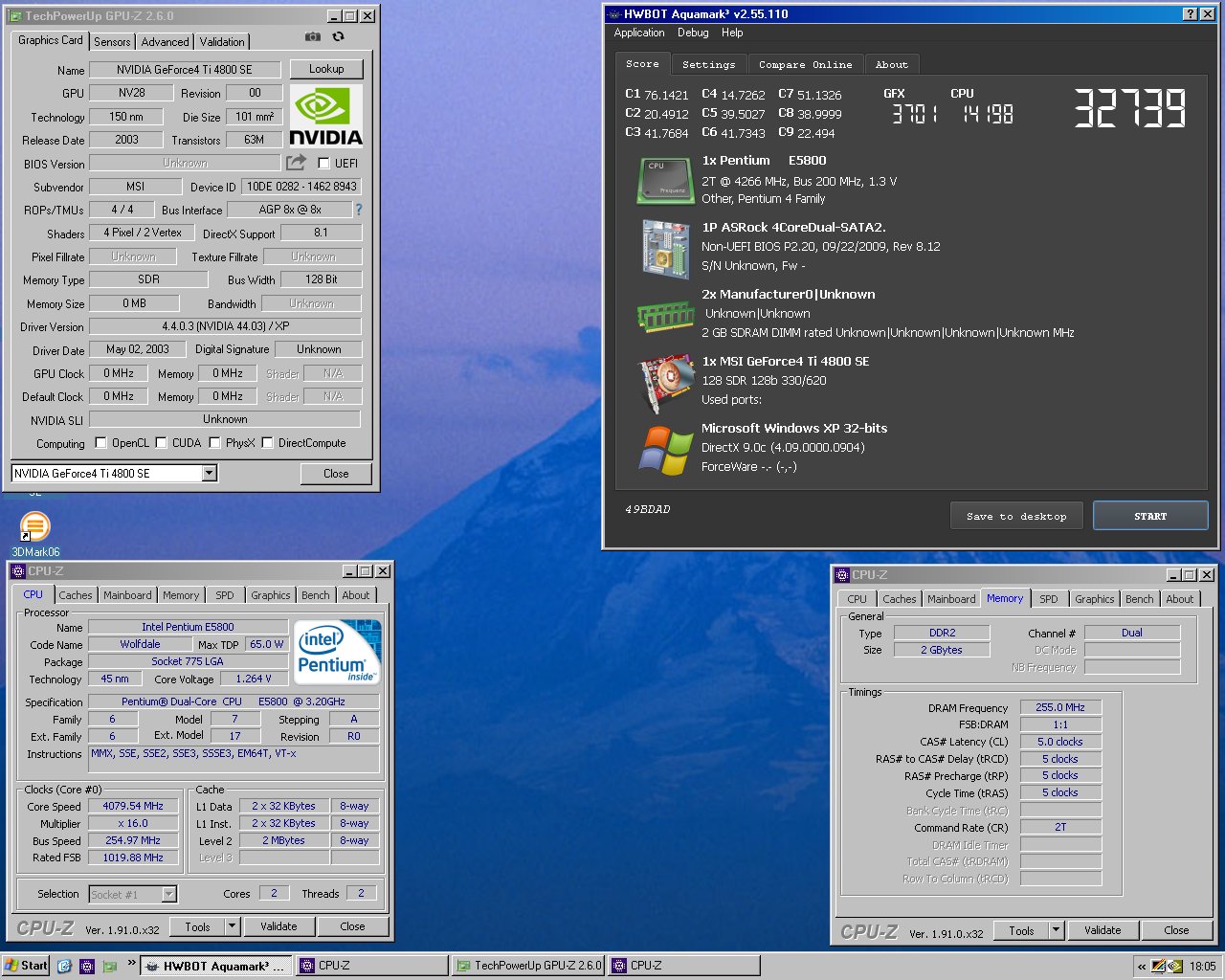The height and width of the screenshot is (980, 1225).
Task: Open the GPU selection dropdown in GPU-Z
Action: click(x=210, y=473)
